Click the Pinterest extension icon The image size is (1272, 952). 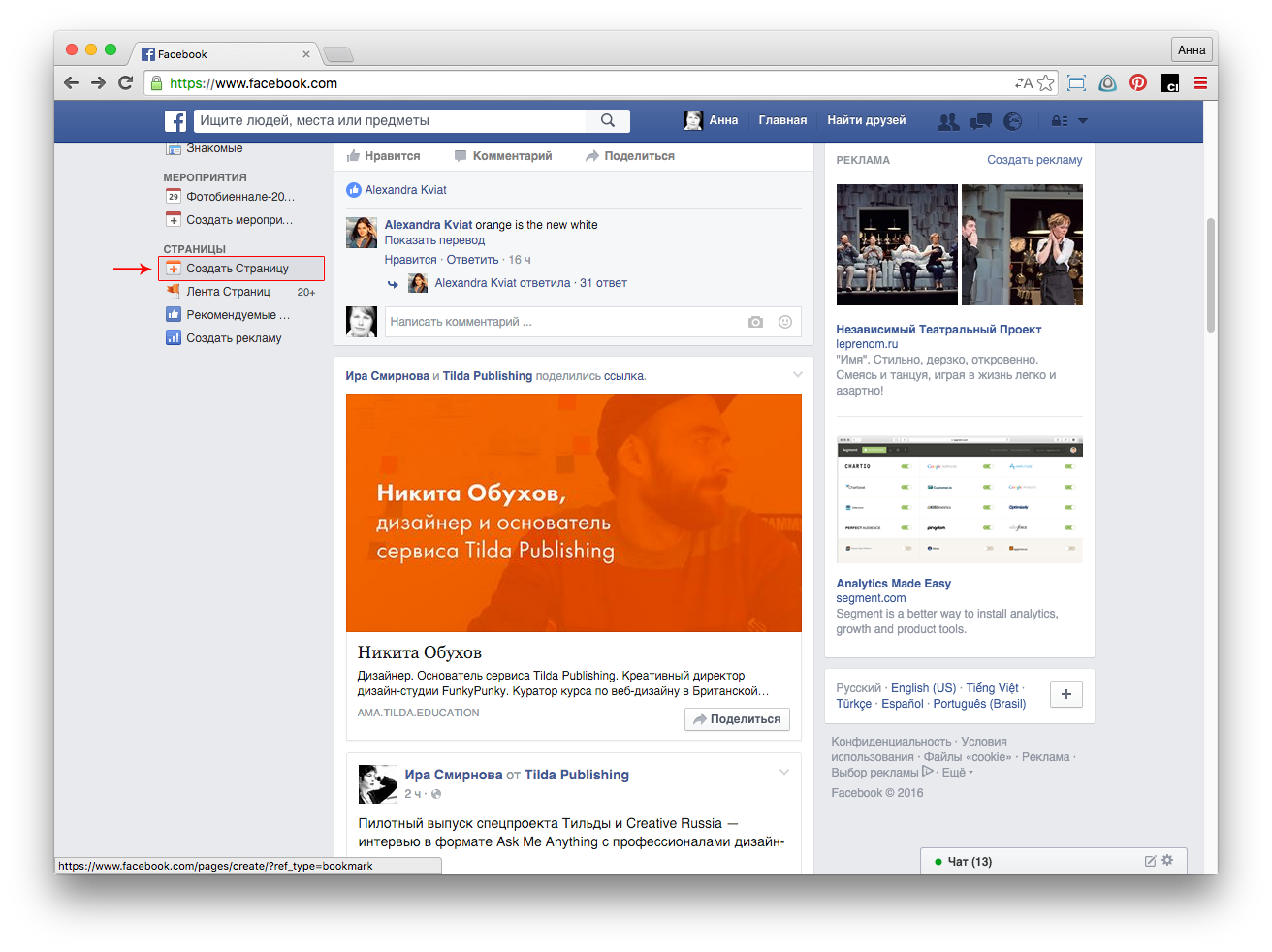click(x=1138, y=83)
